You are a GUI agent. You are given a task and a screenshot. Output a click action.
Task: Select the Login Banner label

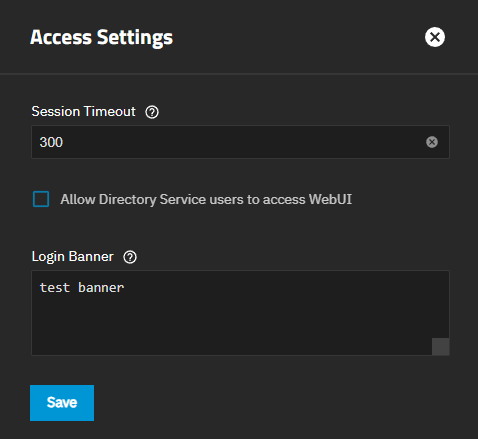point(73,257)
